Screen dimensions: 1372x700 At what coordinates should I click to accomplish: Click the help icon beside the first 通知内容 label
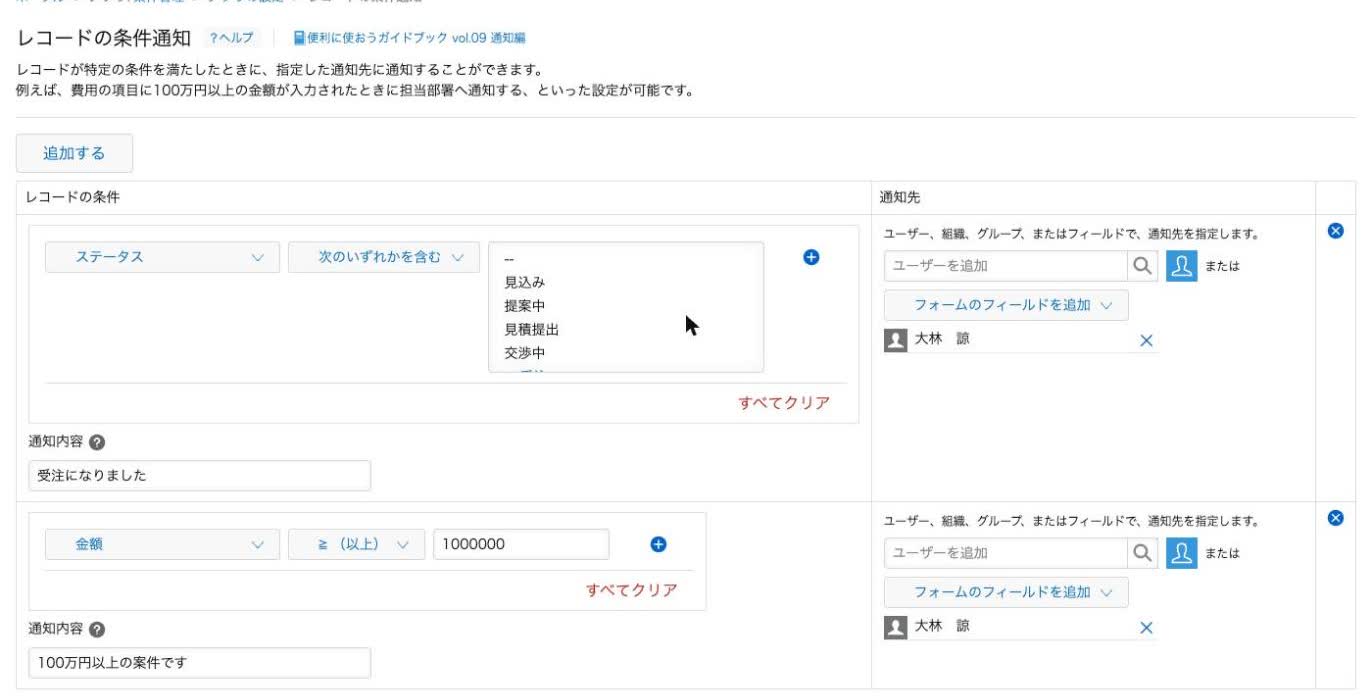(x=97, y=442)
